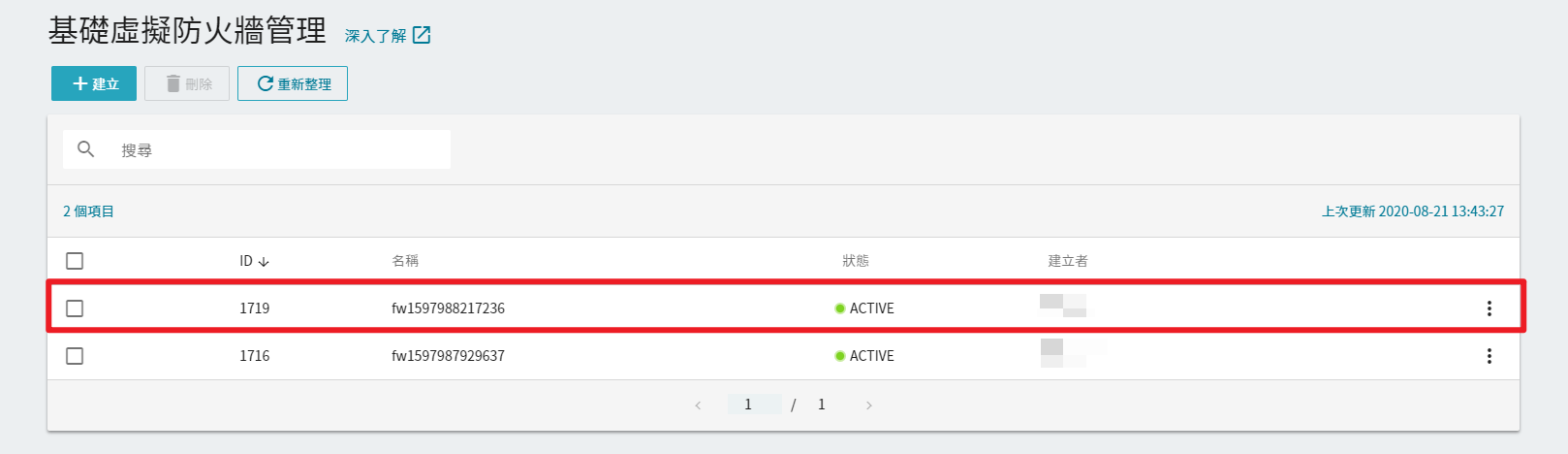Click the 狀態 column header
The width and height of the screenshot is (1568, 454).
(x=856, y=261)
